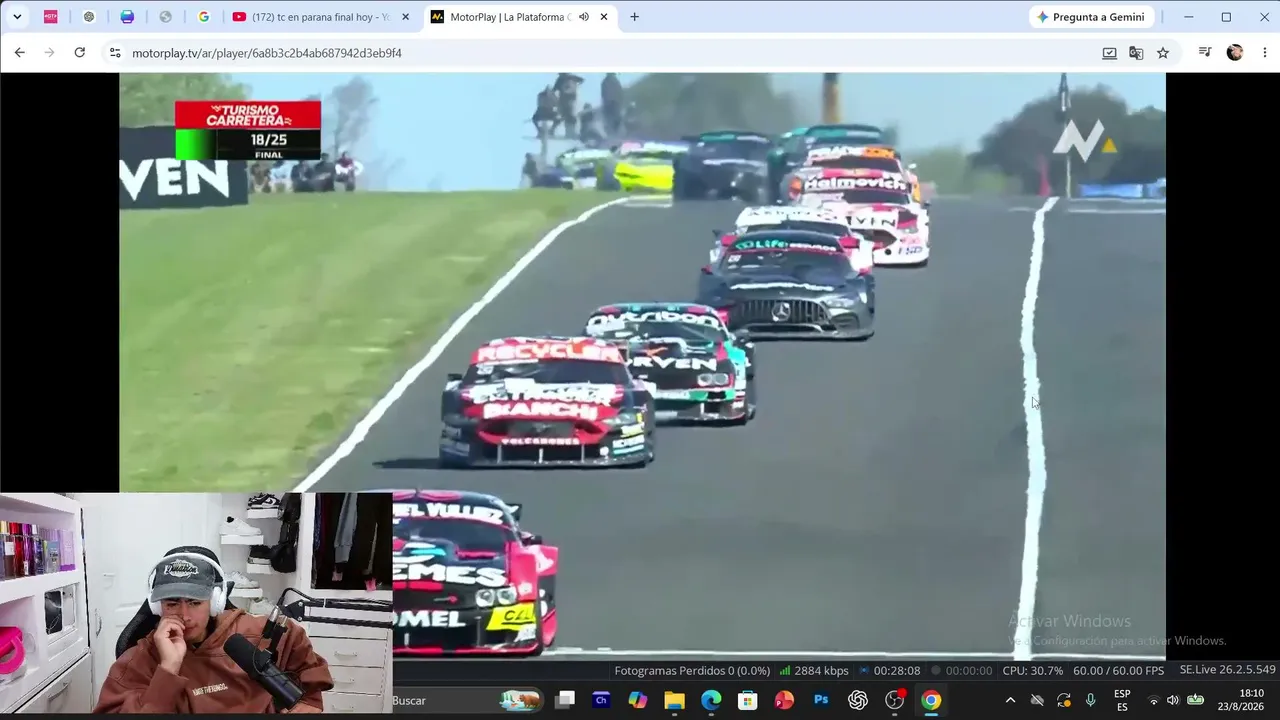Switch to the first pinned pink-icon tab

click(x=50, y=17)
